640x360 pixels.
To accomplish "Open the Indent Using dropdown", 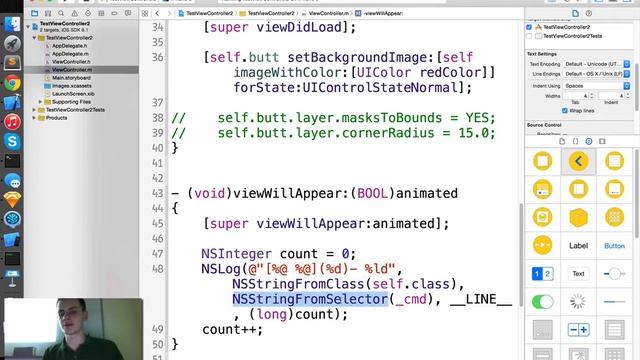I will (x=597, y=86).
